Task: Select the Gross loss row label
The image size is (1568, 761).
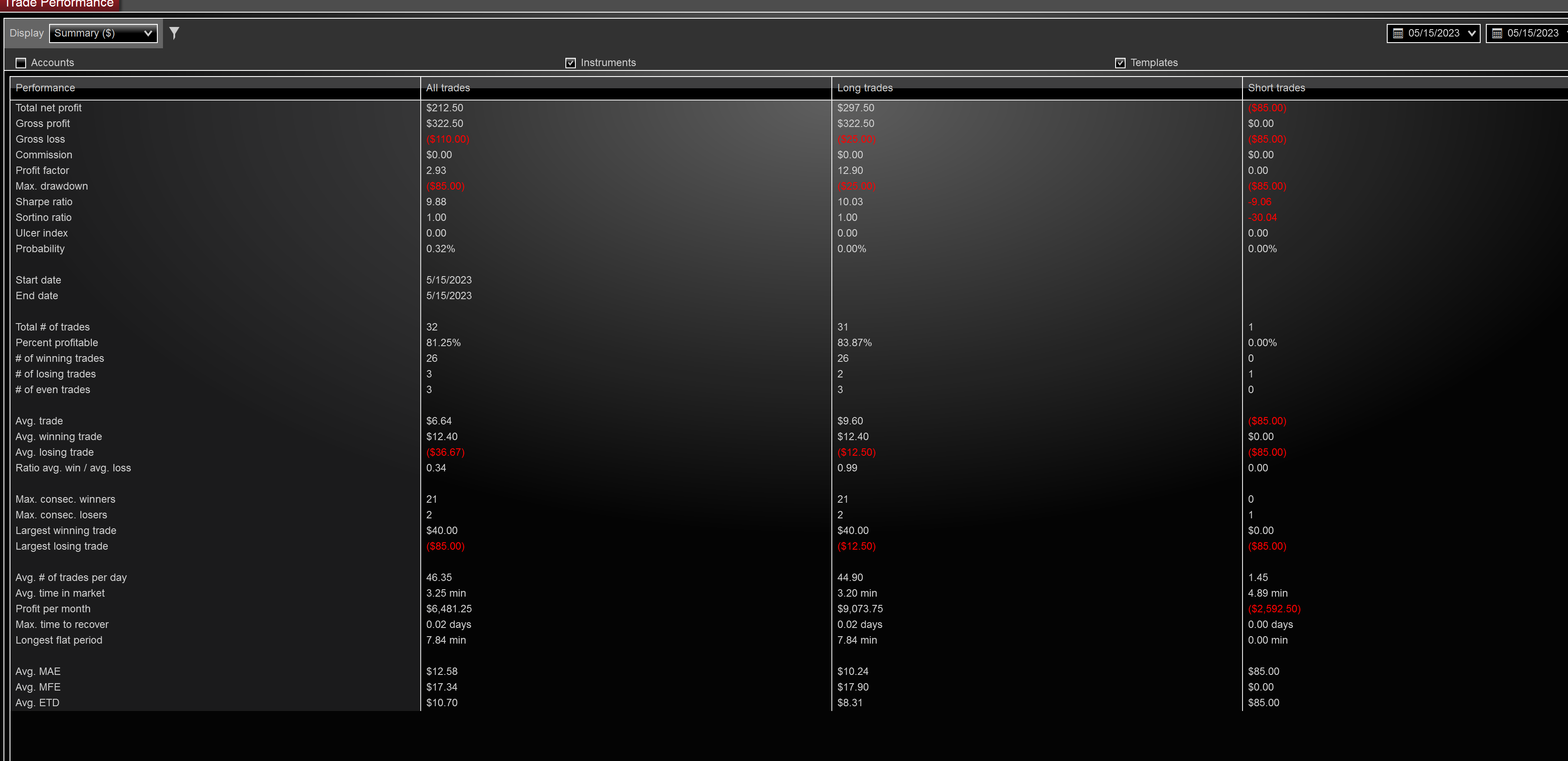Action: [40, 140]
